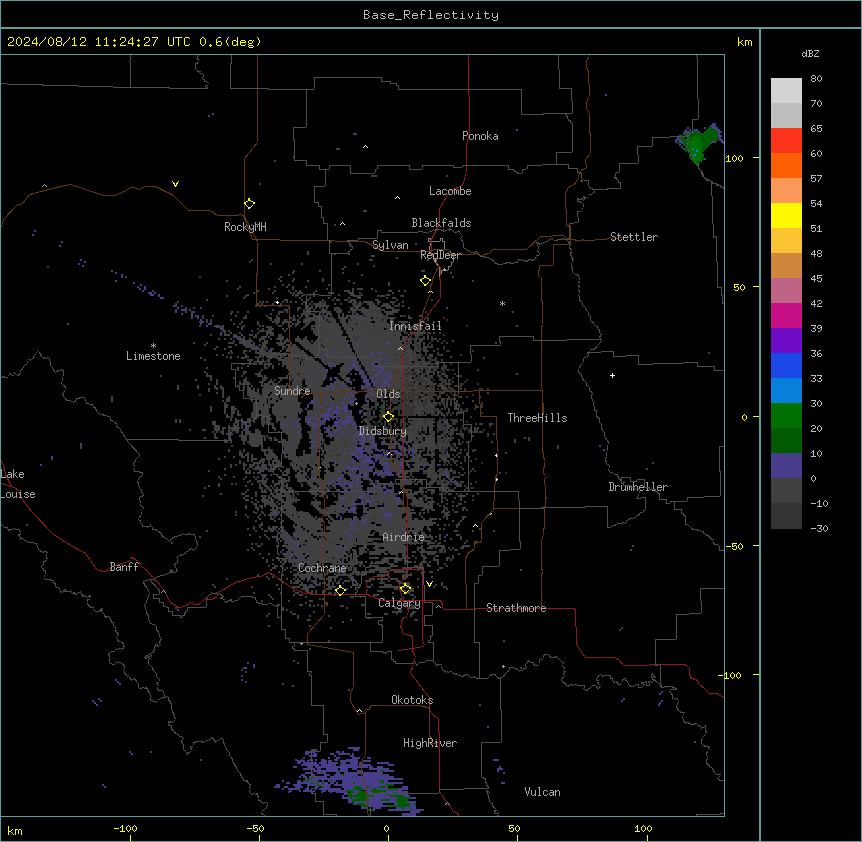
Task: Click the purple echo west of HighRiver
Action: [352, 780]
